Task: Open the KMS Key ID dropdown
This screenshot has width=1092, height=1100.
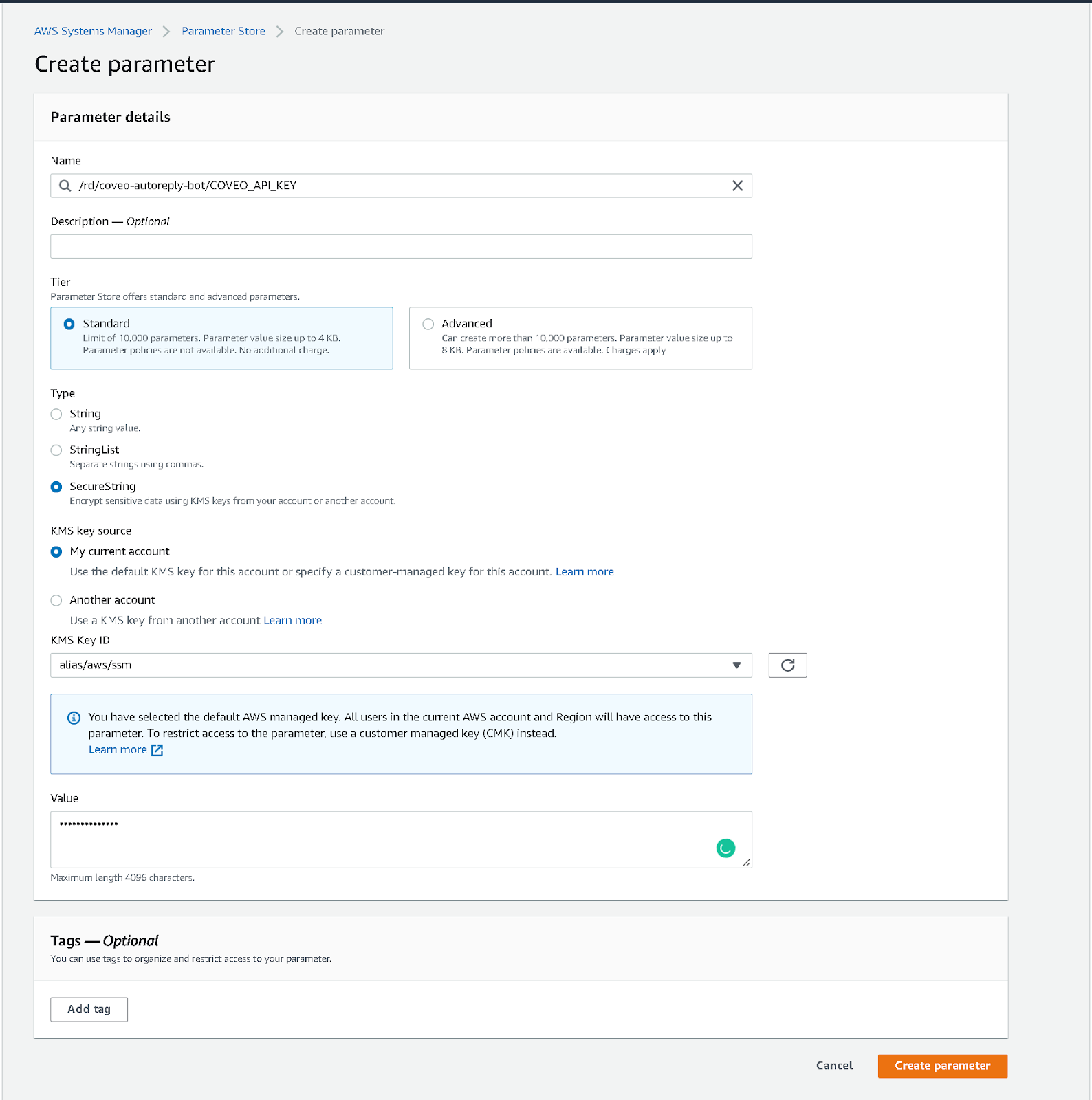Action: tap(401, 665)
